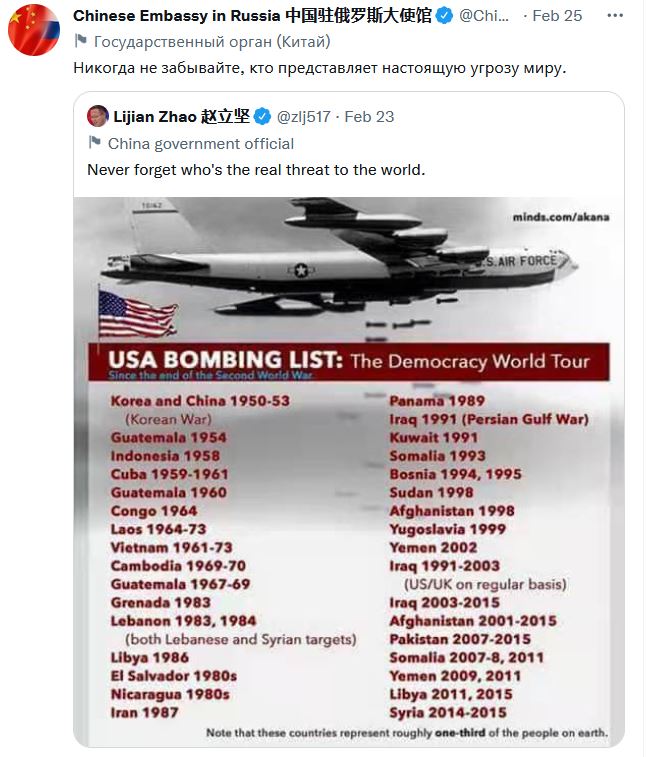
Task: Click the truncated @Chi... handle
Action: [490, 16]
